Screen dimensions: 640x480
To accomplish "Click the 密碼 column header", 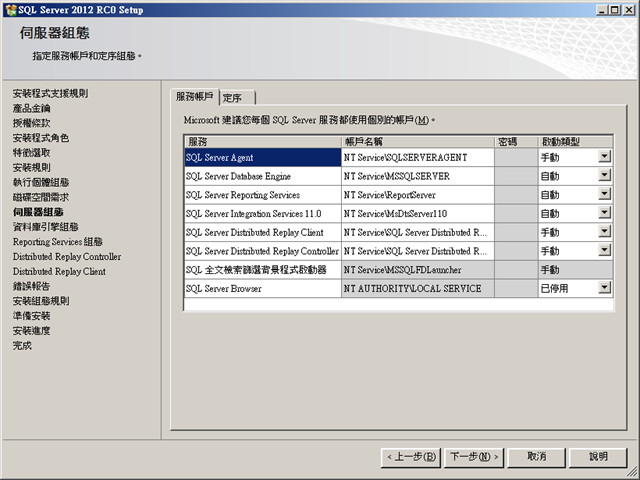I will [x=516, y=142].
